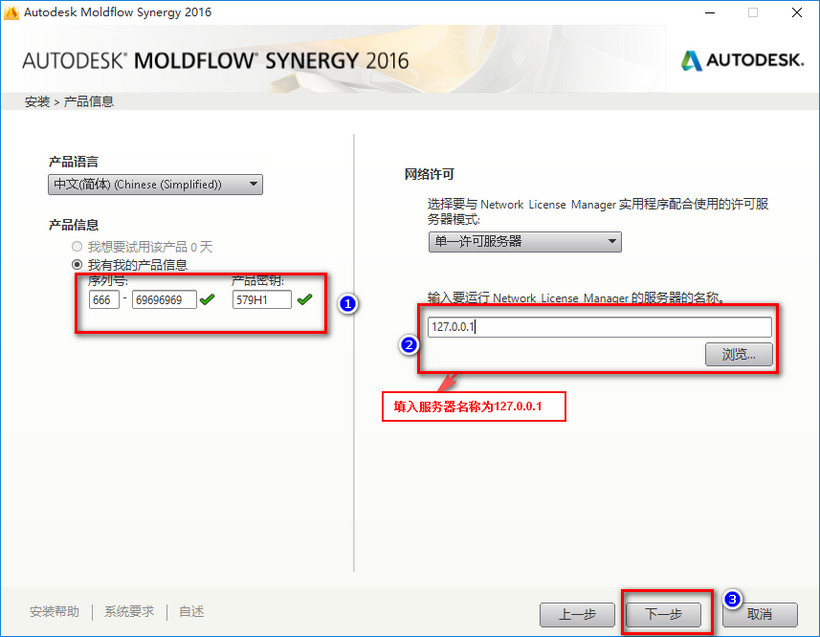
Task: Click the Moldflow Synergy icon in the title bar
Action: pos(12,12)
